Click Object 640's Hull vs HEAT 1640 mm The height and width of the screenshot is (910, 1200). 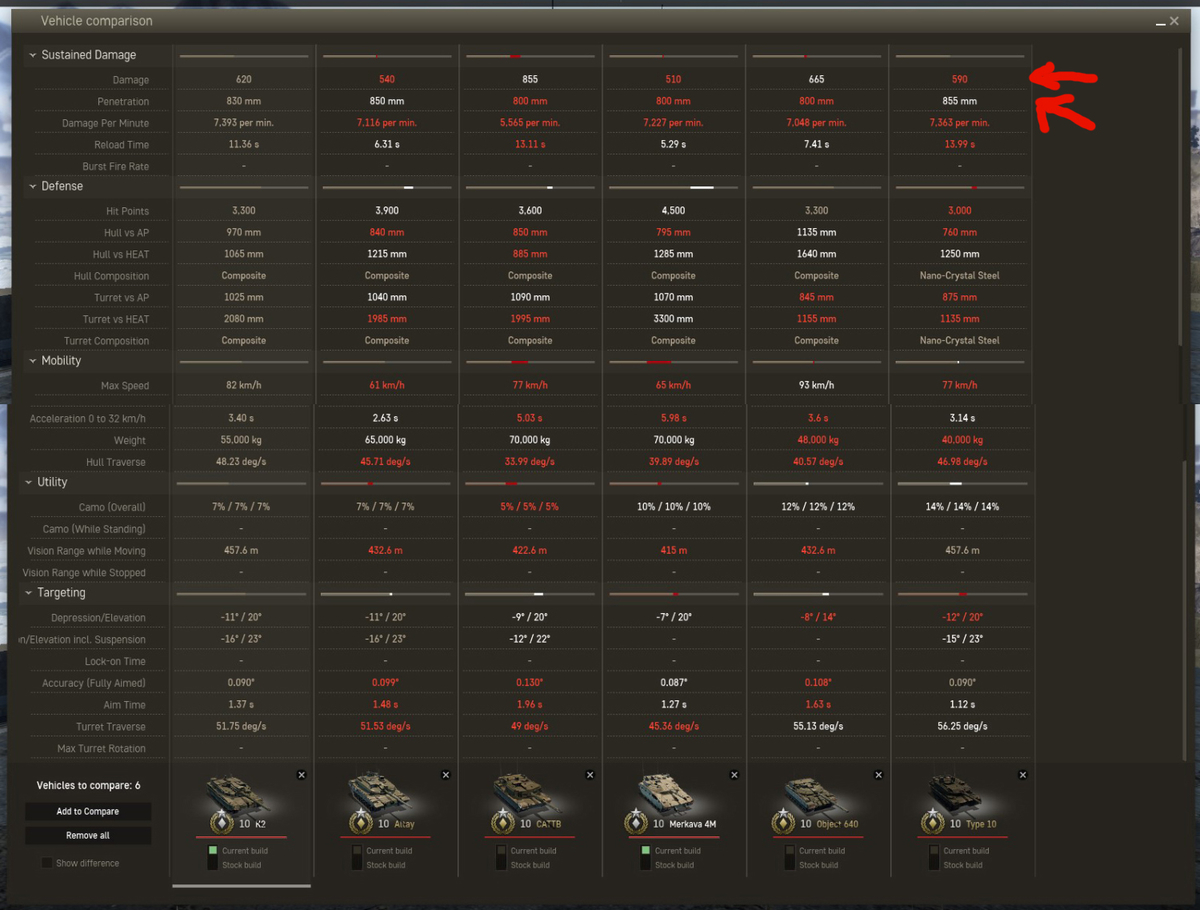[x=817, y=255]
